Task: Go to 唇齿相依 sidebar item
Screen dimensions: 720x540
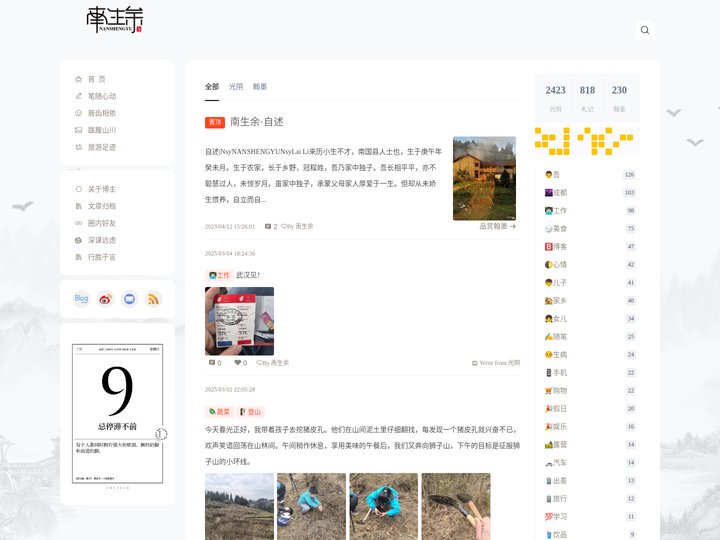Action: 102,113
